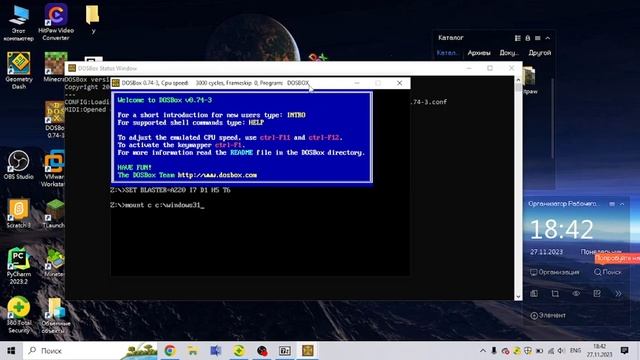Click the 'SET BLASTER=A220 I7 D1 H5 T6' line
Image resolution: width=640 pixels, height=360 pixels.
(170, 190)
